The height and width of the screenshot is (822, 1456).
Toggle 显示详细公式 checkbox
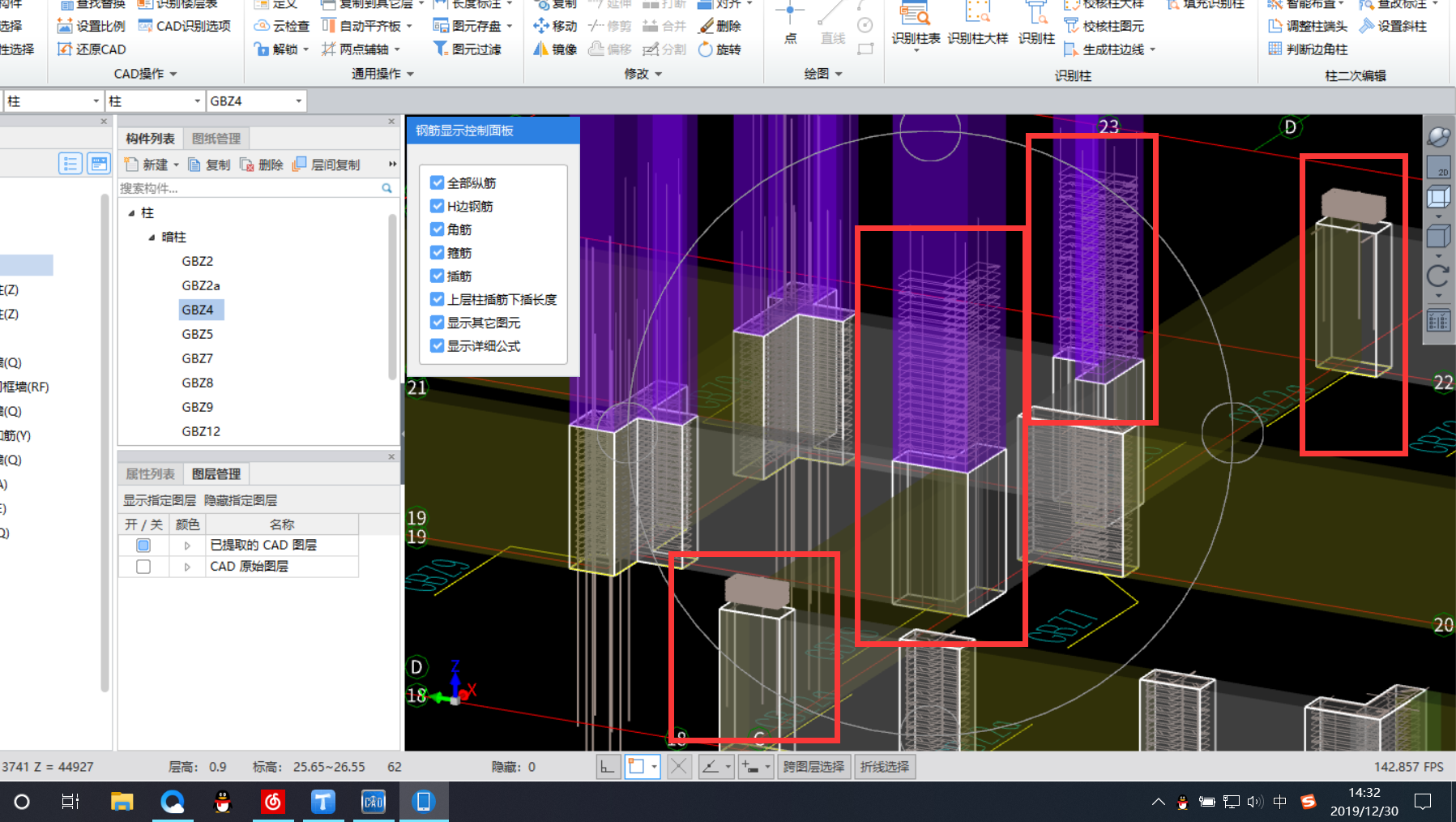click(x=437, y=345)
